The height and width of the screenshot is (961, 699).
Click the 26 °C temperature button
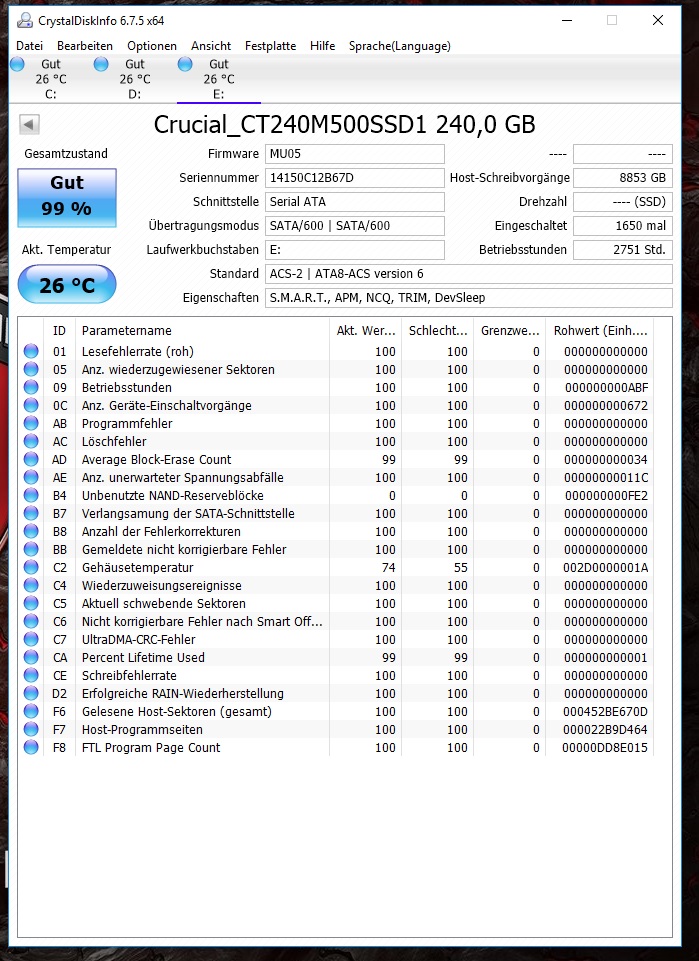[67, 284]
